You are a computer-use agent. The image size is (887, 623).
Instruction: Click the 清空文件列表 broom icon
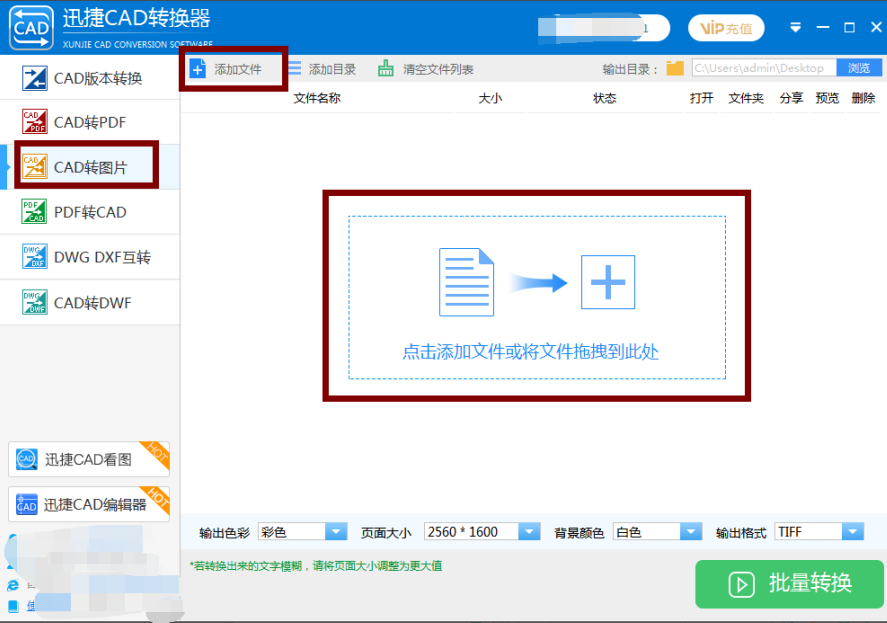386,68
